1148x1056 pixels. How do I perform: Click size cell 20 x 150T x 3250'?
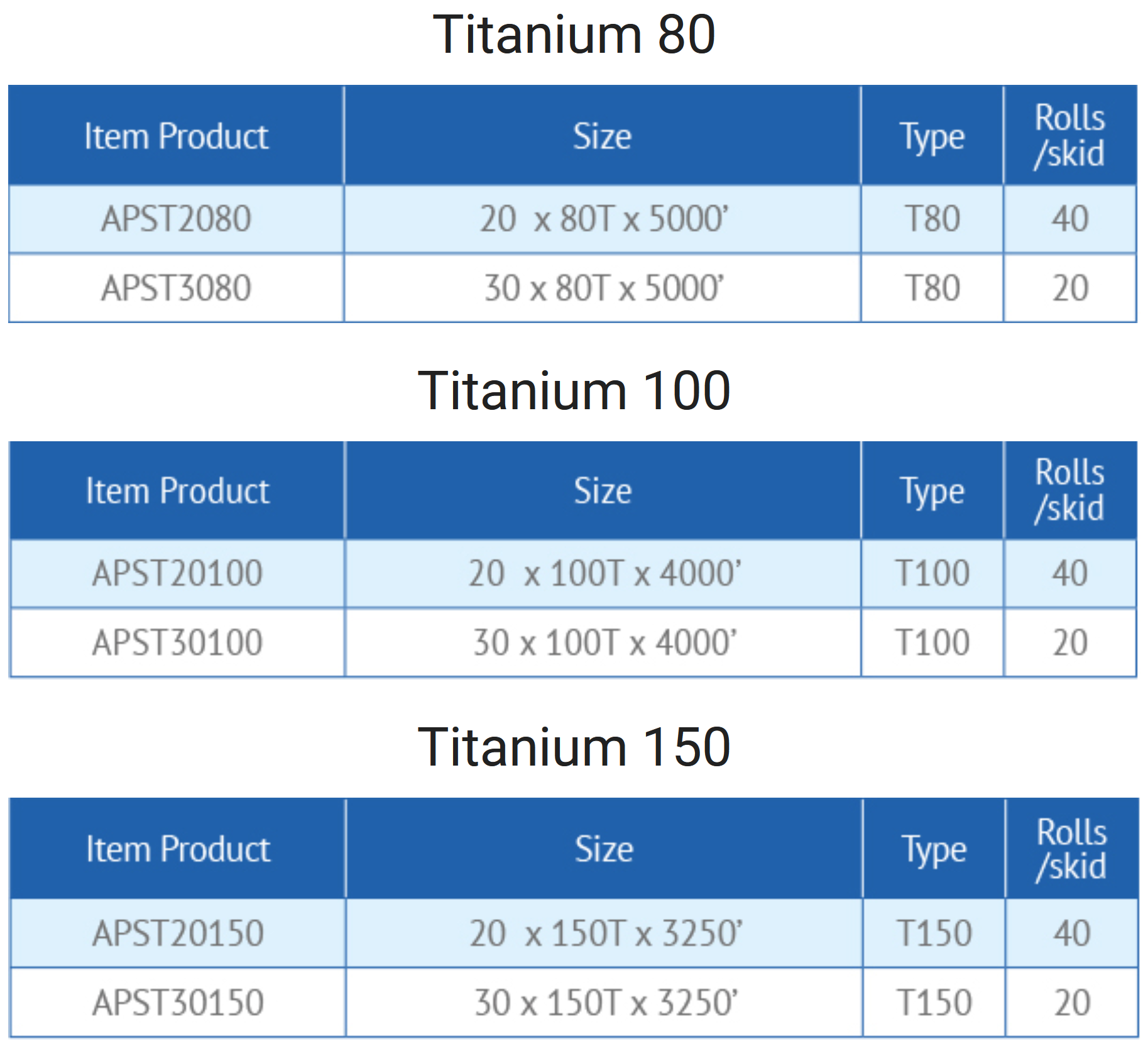point(605,933)
